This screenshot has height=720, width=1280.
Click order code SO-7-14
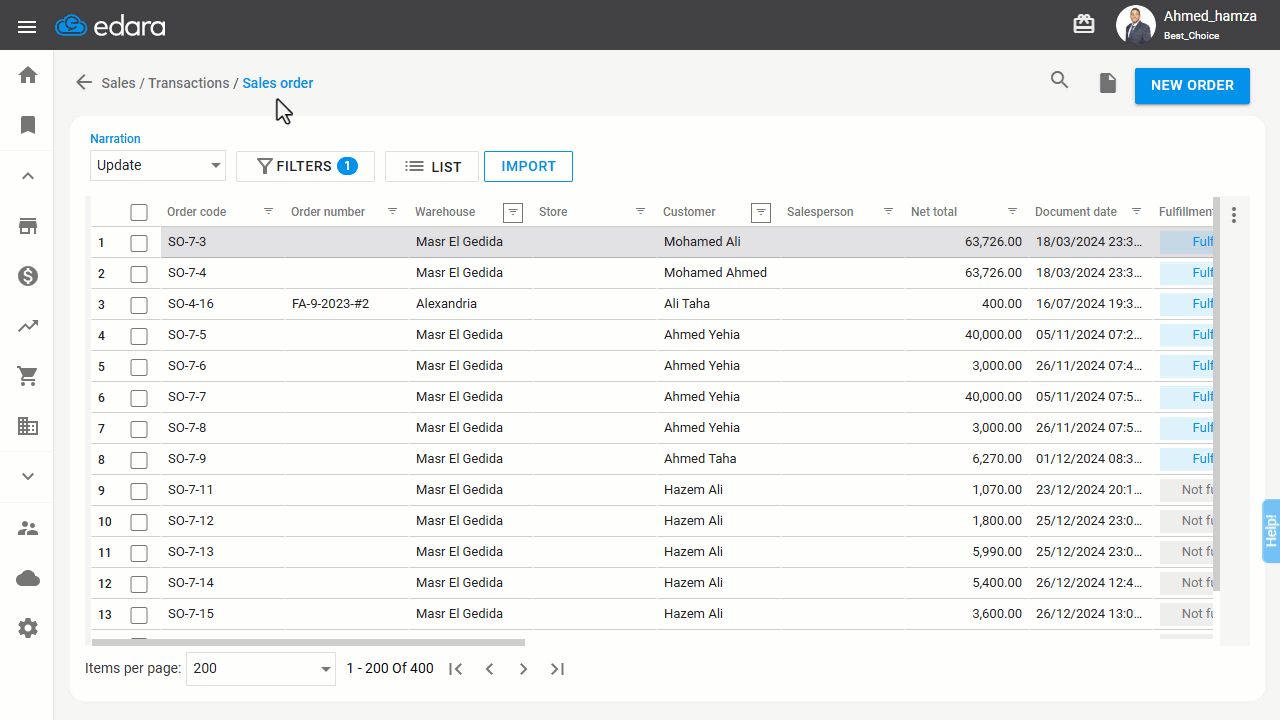pyautogui.click(x=191, y=583)
